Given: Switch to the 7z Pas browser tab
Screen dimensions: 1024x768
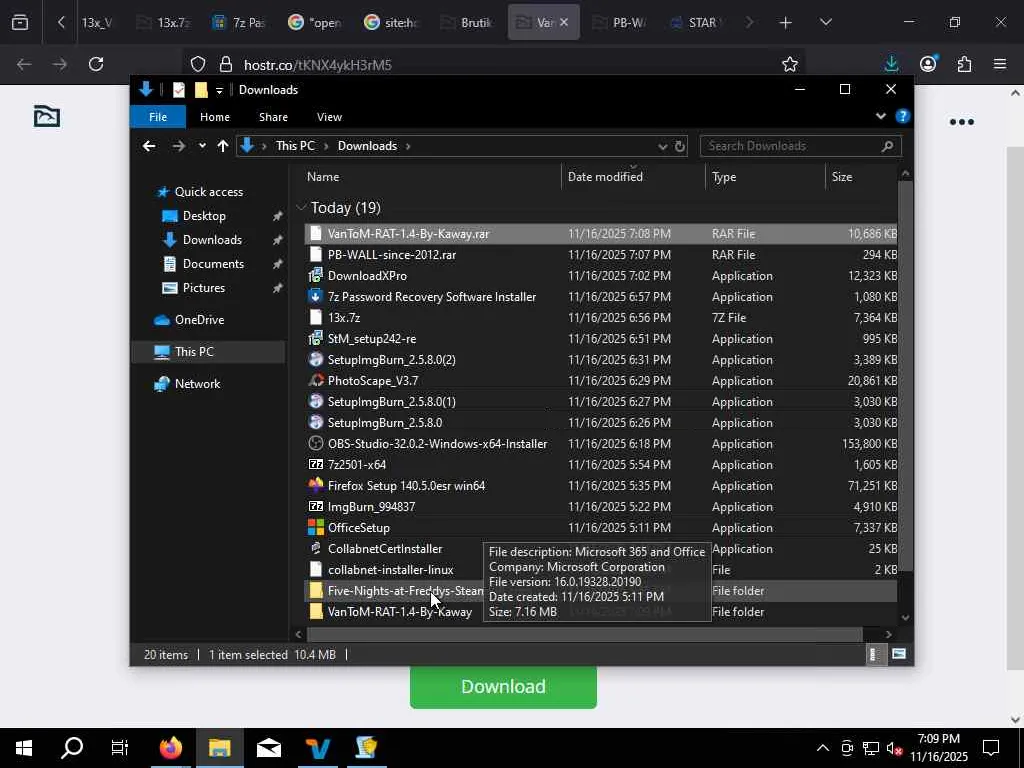Looking at the screenshot, I should [x=240, y=23].
